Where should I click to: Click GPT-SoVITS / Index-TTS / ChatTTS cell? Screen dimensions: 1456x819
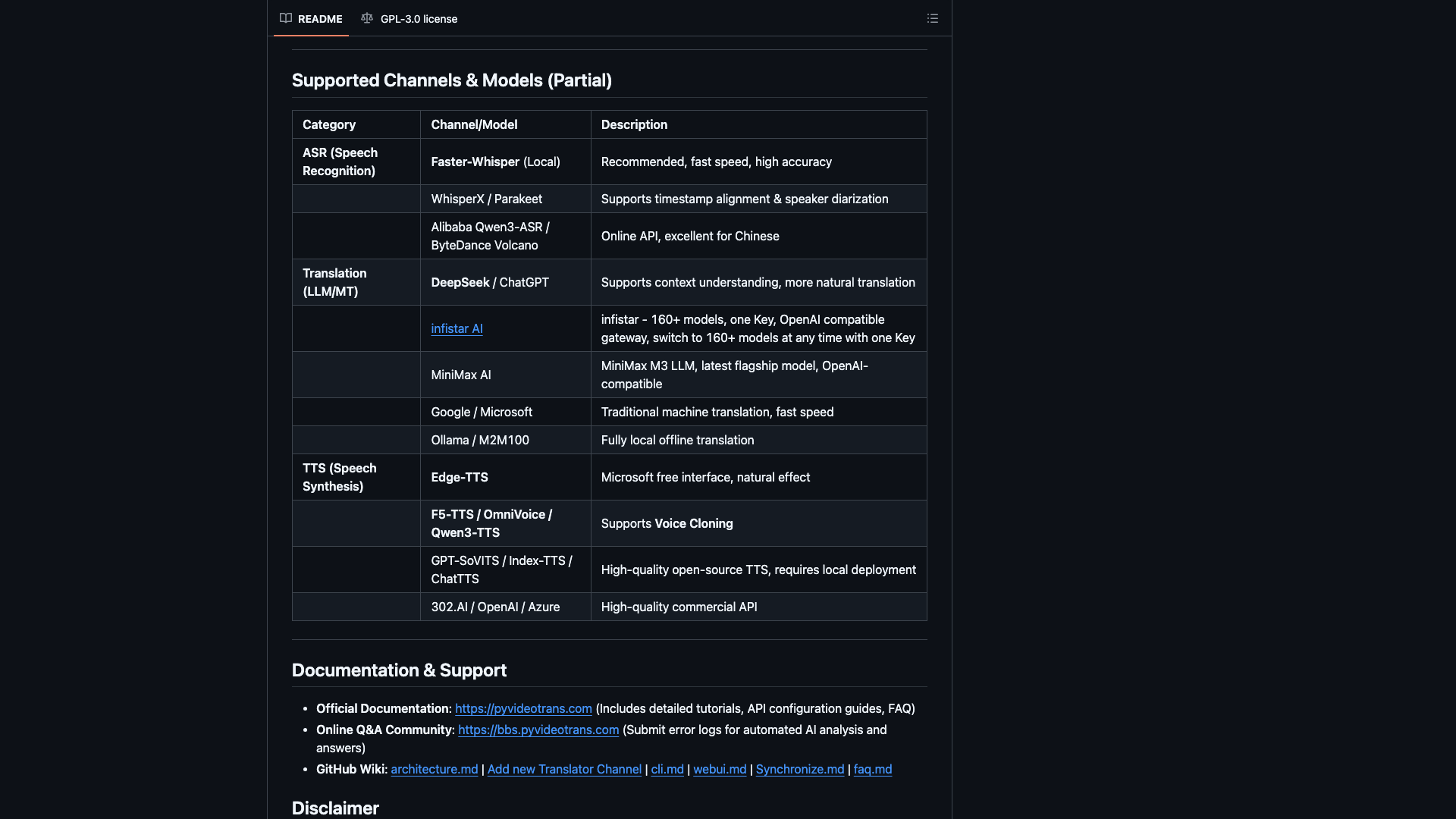pos(506,570)
